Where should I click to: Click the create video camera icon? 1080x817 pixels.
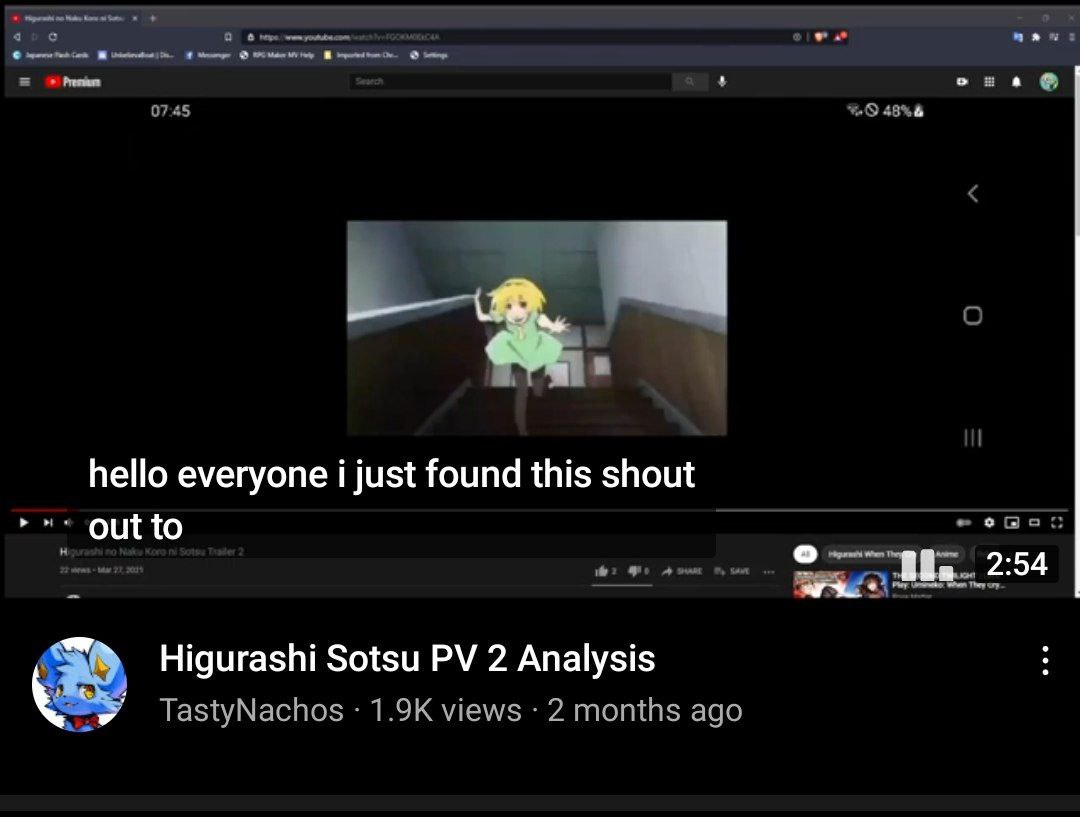pos(962,81)
